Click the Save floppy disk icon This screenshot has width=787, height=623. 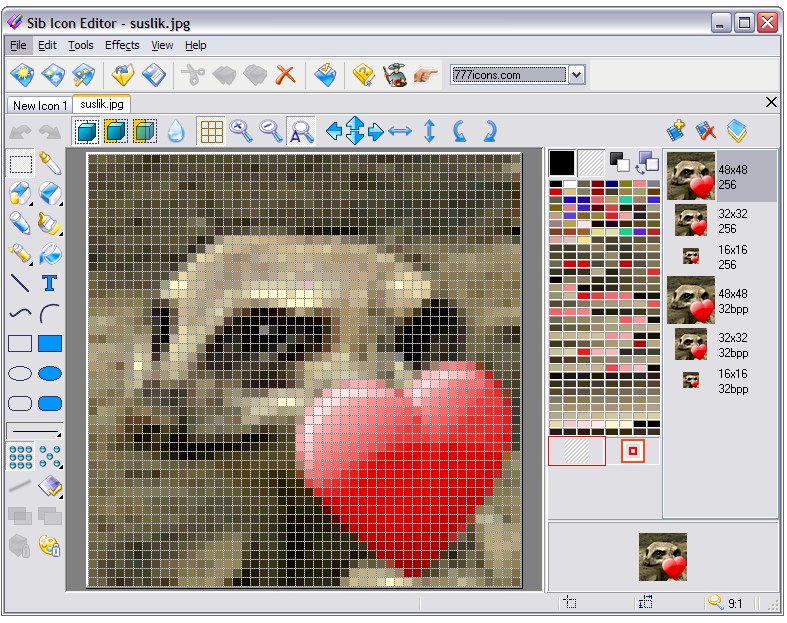click(154, 75)
